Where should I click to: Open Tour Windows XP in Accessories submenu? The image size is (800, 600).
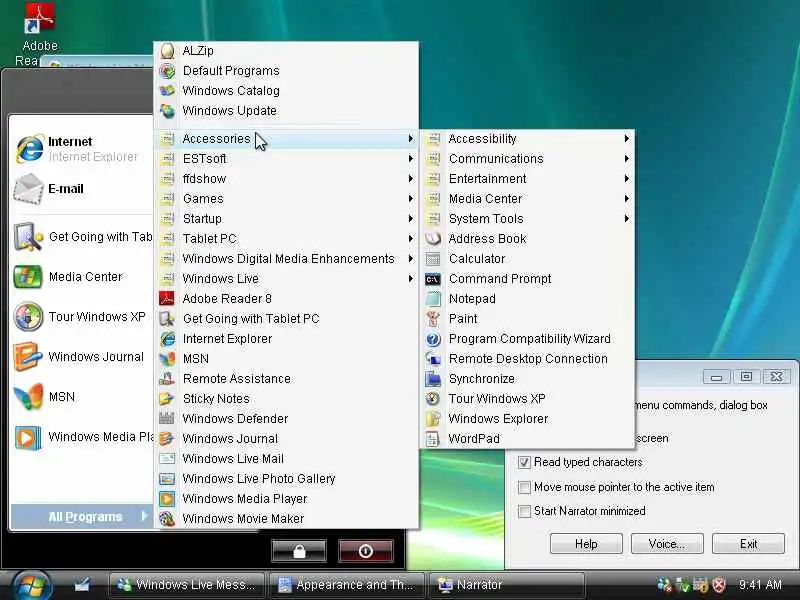[527, 398]
